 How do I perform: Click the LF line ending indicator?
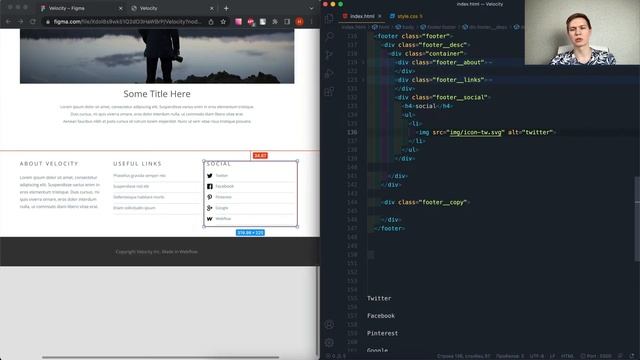[552, 356]
